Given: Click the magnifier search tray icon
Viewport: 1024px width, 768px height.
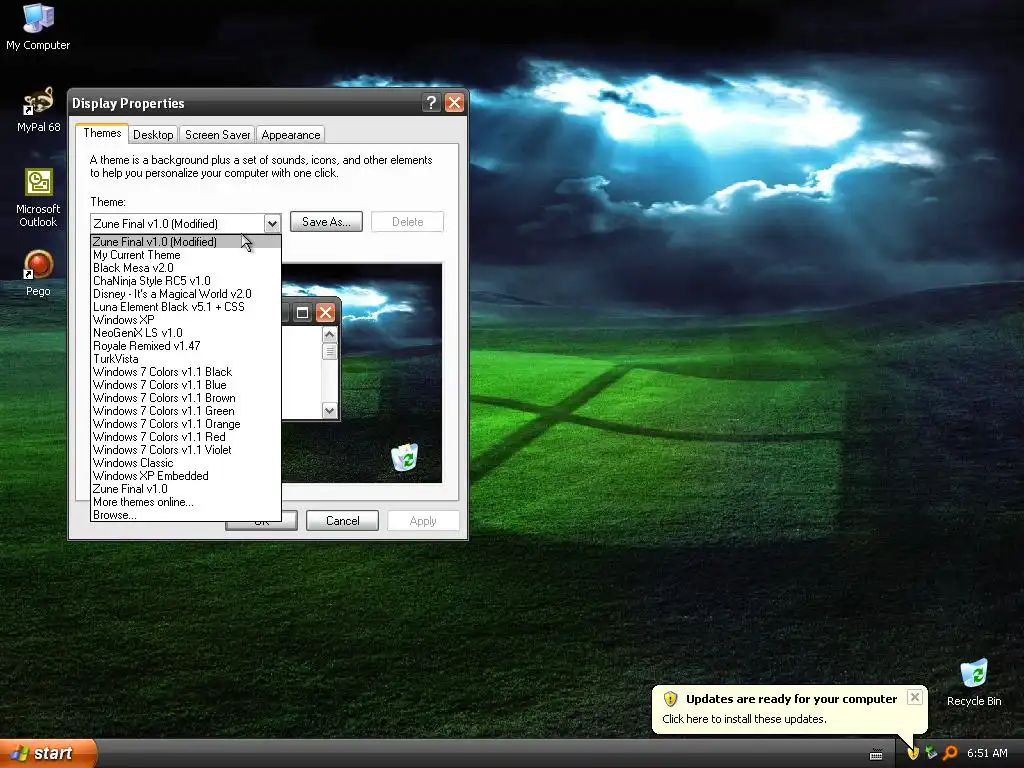Looking at the screenshot, I should (950, 753).
